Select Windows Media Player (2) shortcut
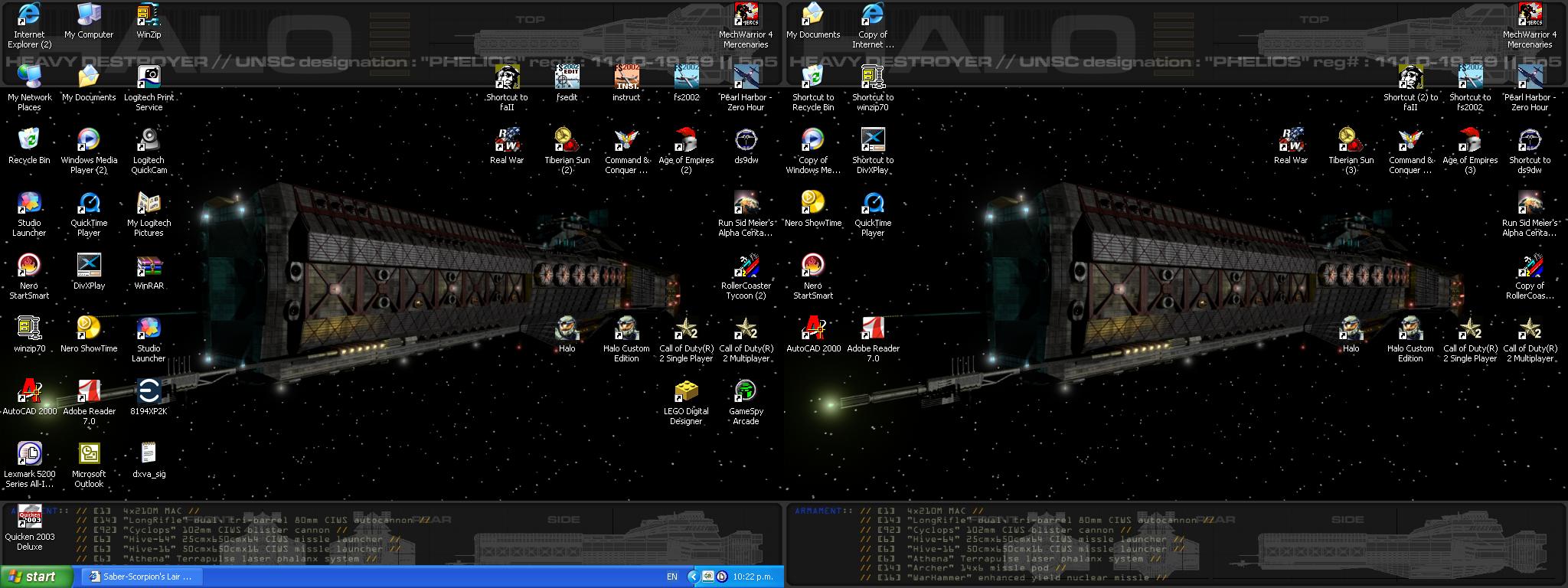This screenshot has height=588, width=1568. [89, 151]
